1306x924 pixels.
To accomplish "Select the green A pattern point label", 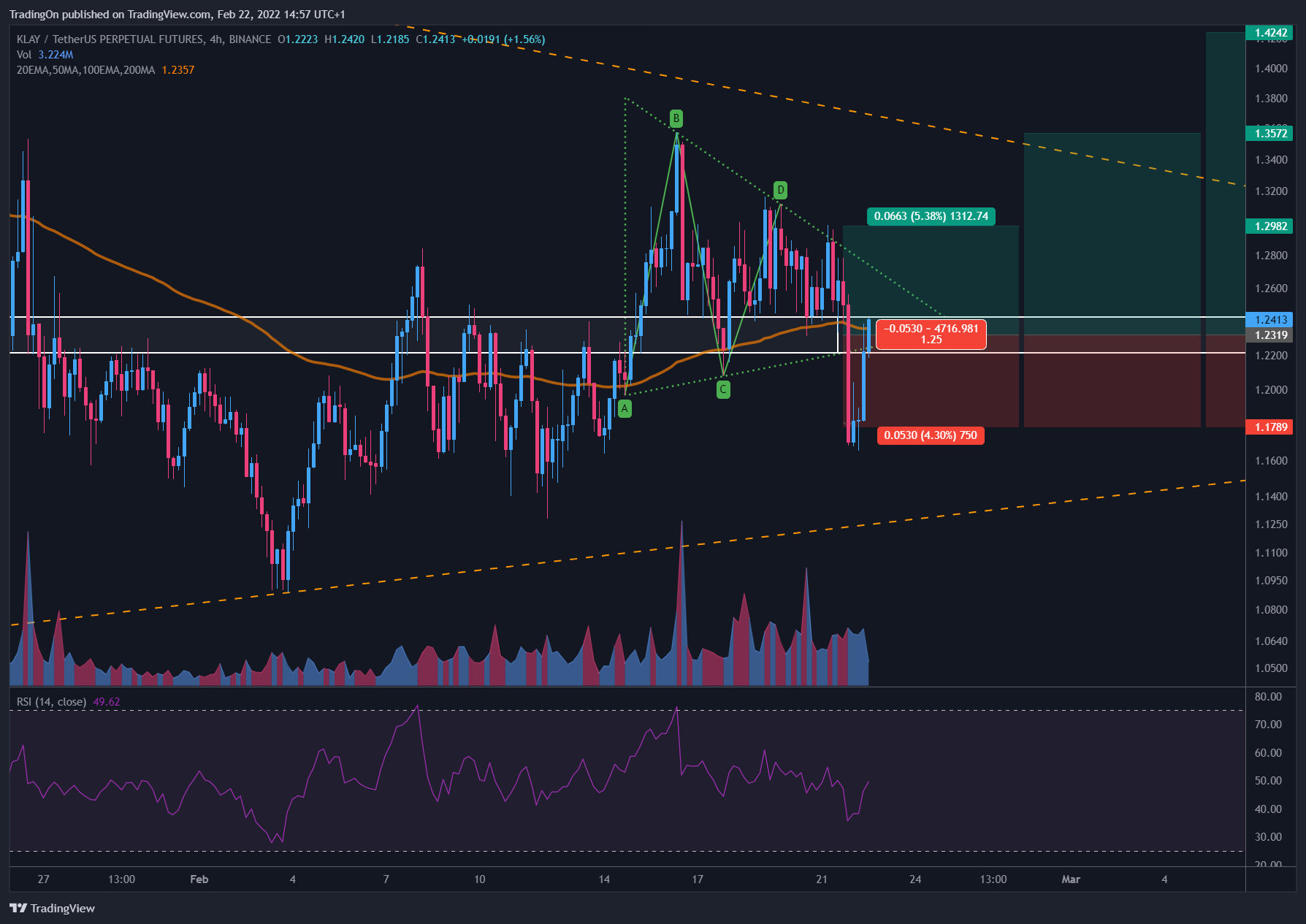I will [x=625, y=409].
